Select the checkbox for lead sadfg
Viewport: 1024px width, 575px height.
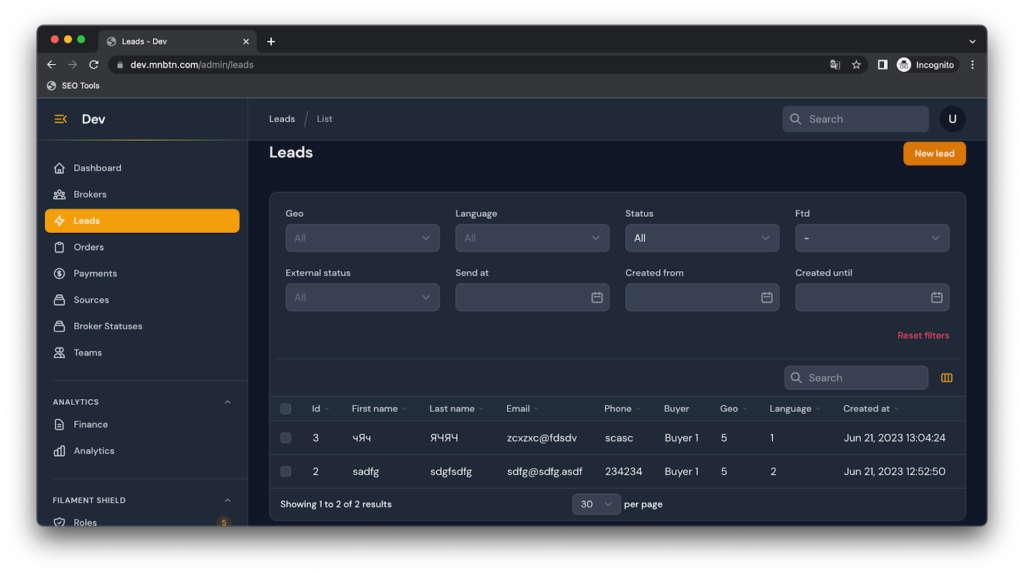286,471
